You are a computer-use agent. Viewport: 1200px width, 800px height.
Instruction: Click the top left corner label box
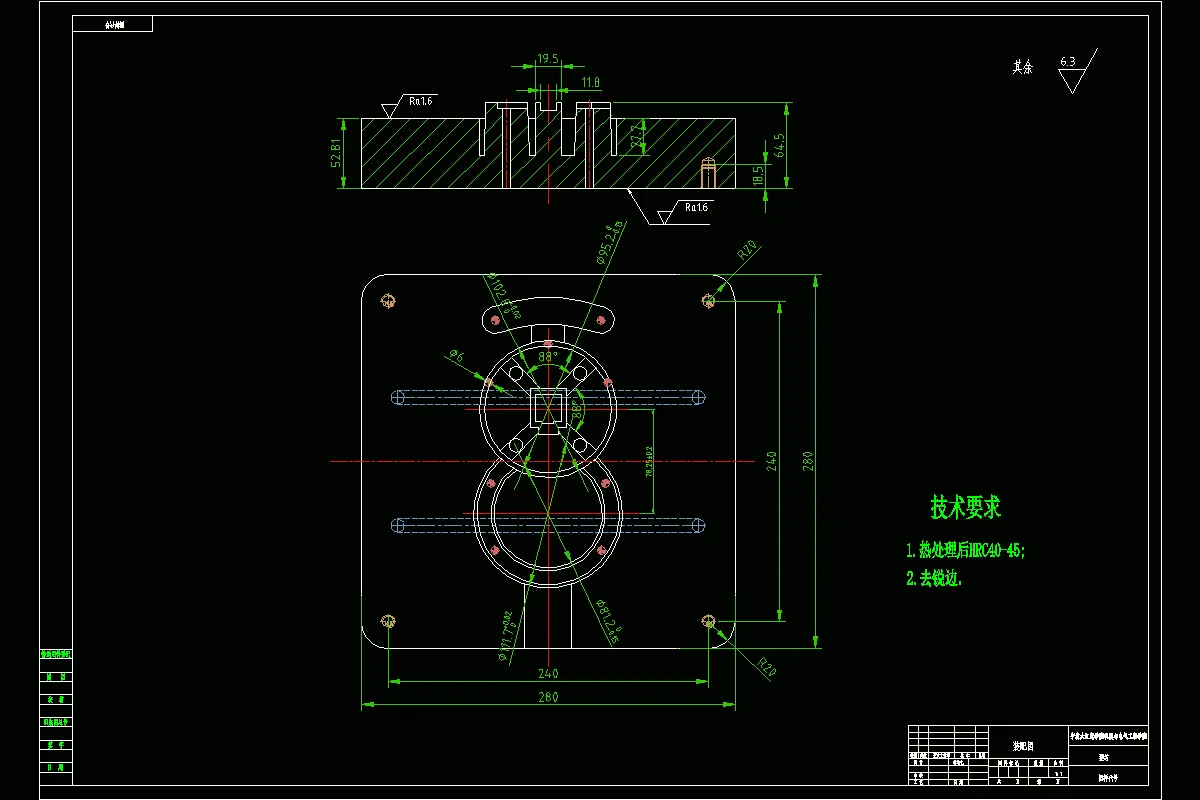point(113,25)
